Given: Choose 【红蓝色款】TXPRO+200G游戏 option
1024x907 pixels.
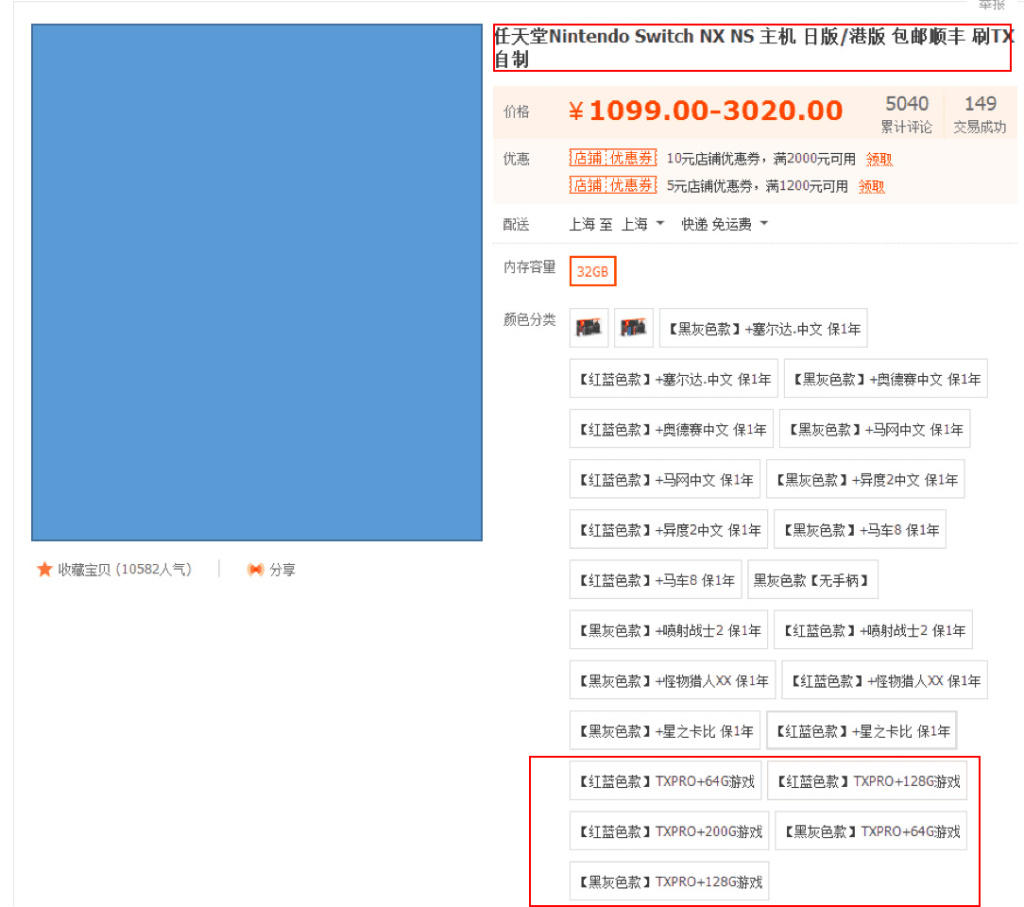Looking at the screenshot, I should pos(669,831).
